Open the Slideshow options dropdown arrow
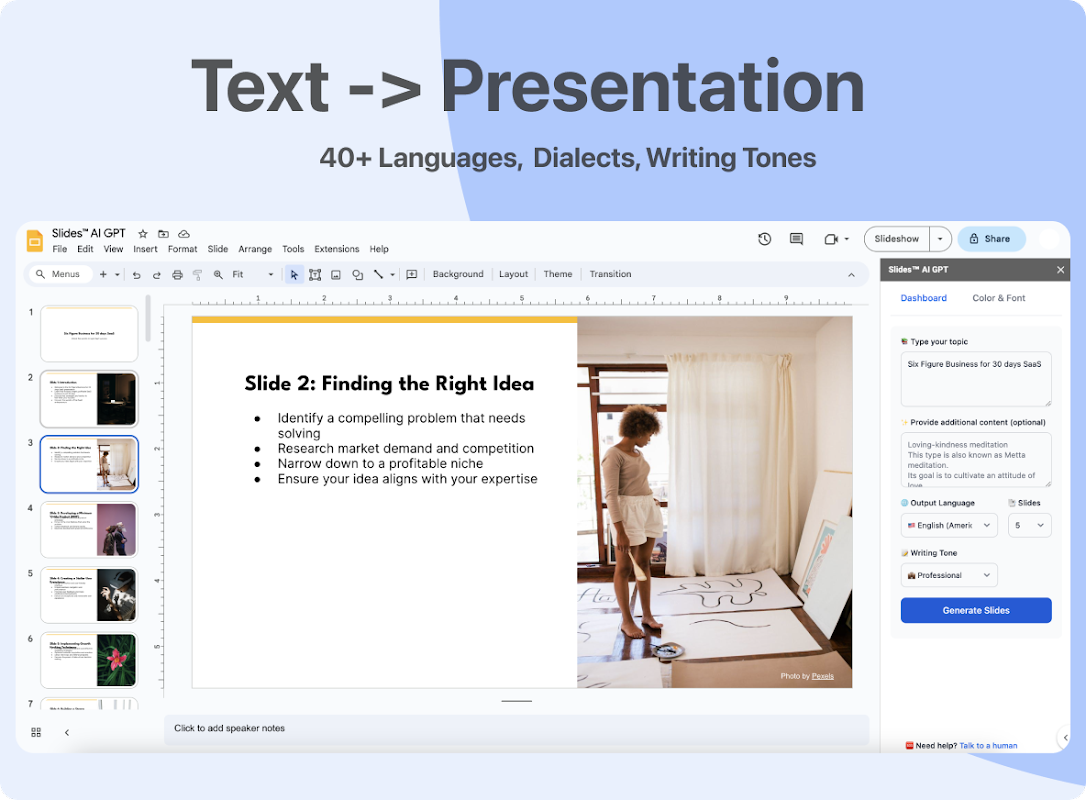The height and width of the screenshot is (800, 1086). pos(940,239)
